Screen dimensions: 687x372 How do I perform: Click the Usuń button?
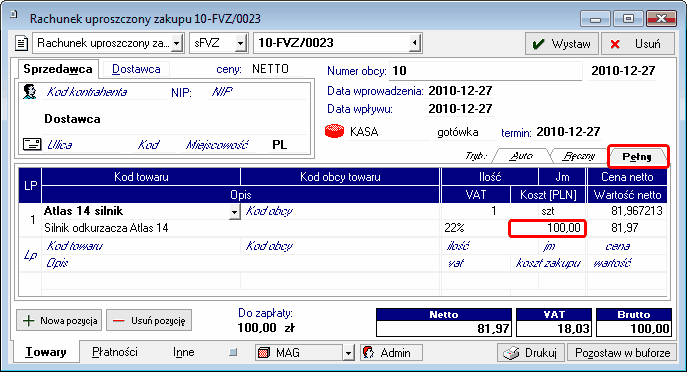[x=638, y=44]
